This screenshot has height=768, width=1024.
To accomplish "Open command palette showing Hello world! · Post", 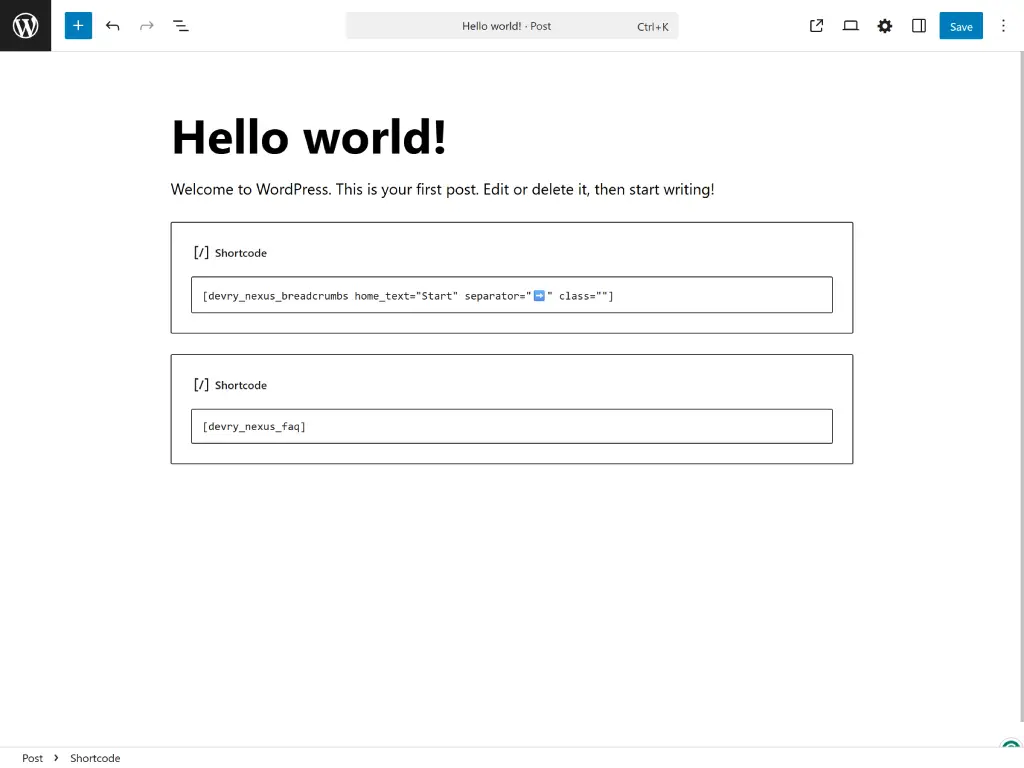I will tap(511, 26).
